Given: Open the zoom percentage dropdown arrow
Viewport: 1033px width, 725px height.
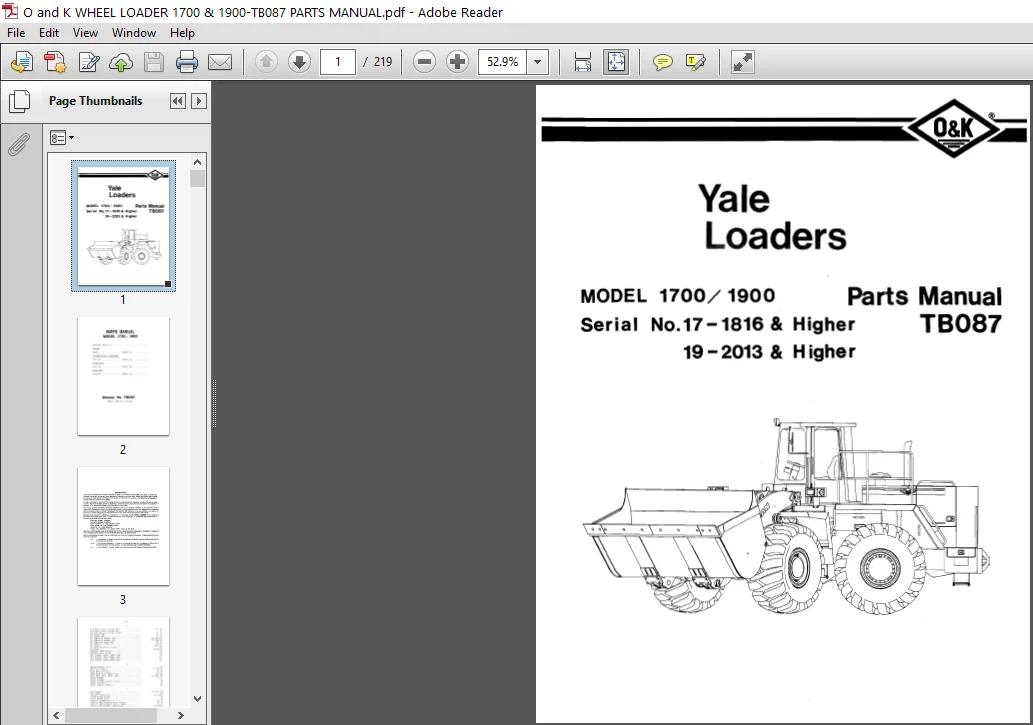Looking at the screenshot, I should (x=538, y=62).
